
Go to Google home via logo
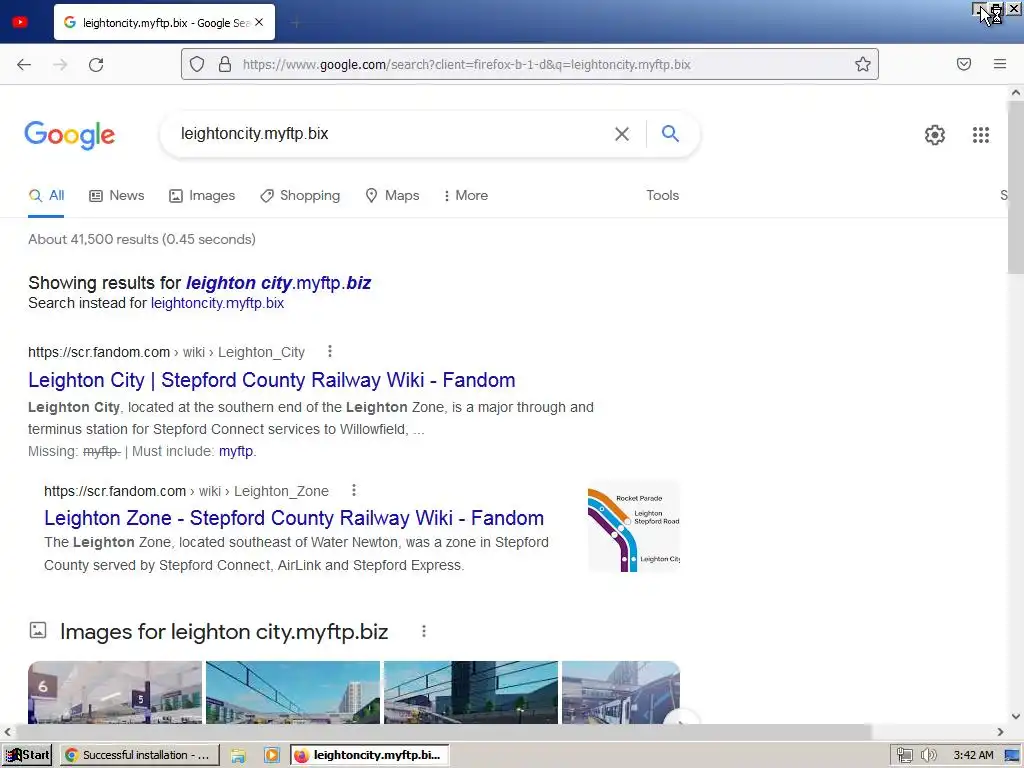[x=70, y=135]
